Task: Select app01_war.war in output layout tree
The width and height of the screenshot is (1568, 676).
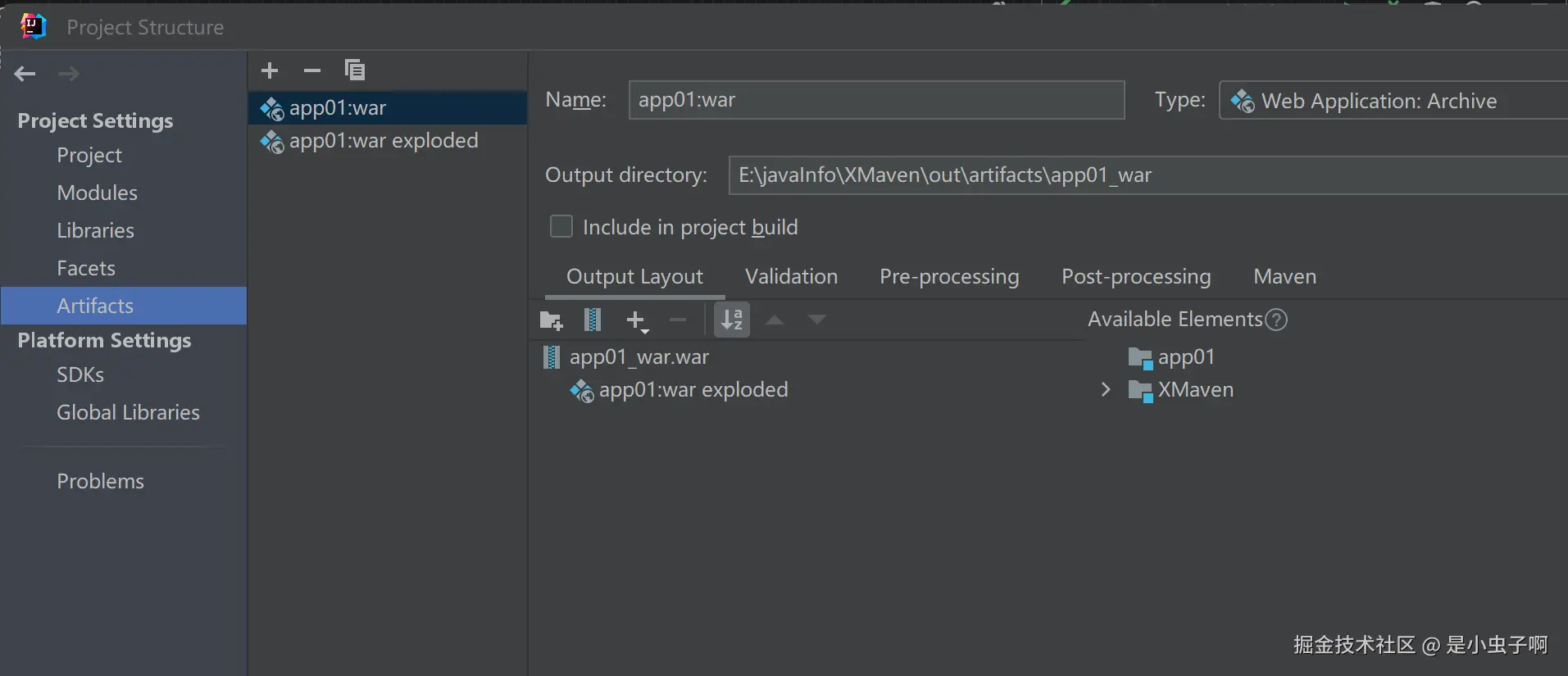Action: coord(639,357)
